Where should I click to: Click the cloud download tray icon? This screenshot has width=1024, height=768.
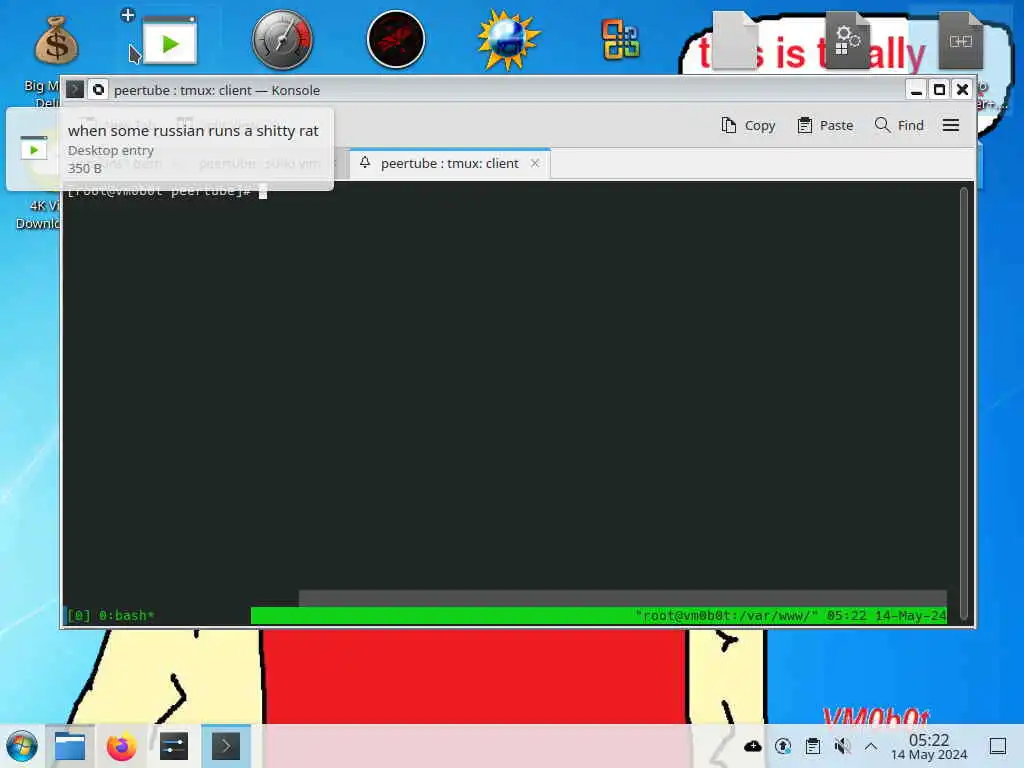click(x=752, y=746)
